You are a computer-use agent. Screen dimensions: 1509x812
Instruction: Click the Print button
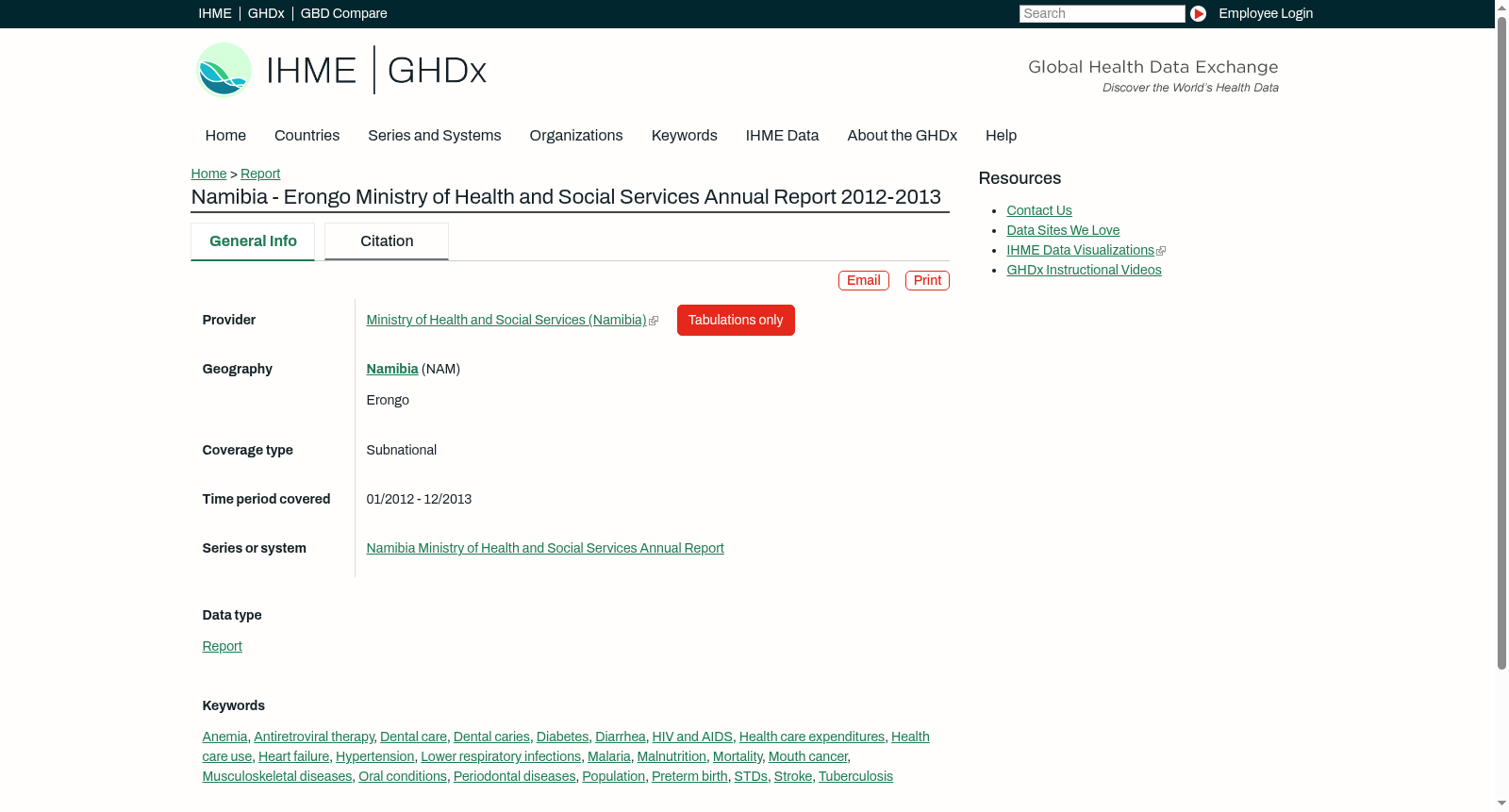click(x=927, y=280)
